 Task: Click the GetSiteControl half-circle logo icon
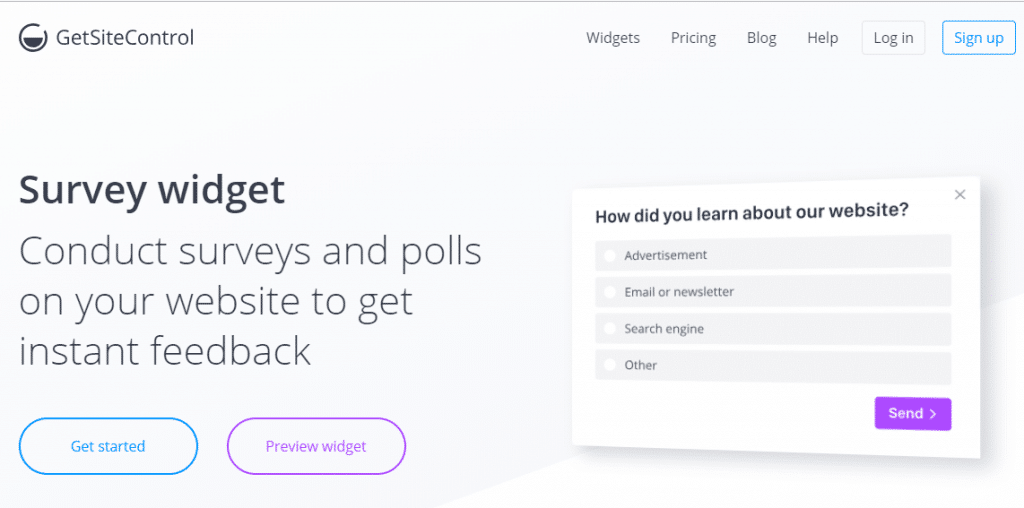[33, 38]
